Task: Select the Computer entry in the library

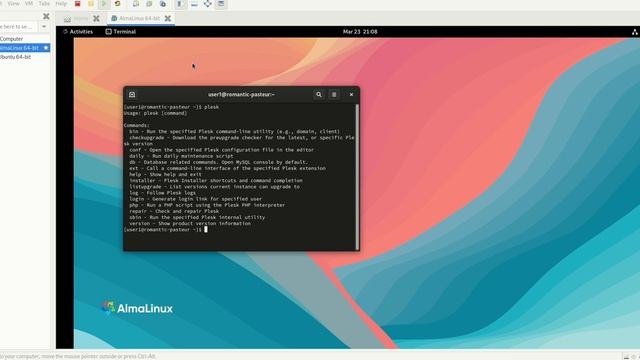Action: [x=11, y=39]
